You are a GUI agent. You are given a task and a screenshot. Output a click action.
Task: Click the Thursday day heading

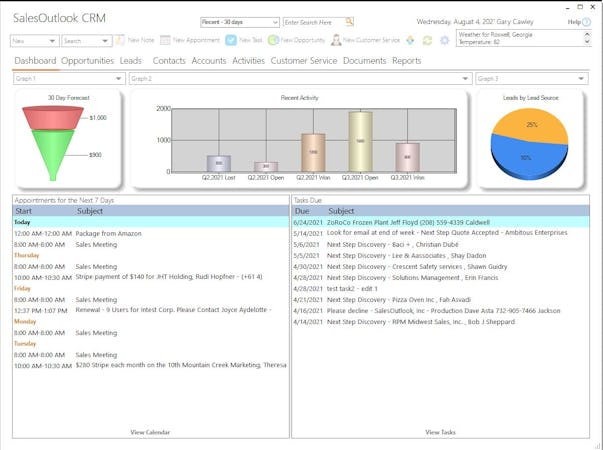[x=27, y=255]
